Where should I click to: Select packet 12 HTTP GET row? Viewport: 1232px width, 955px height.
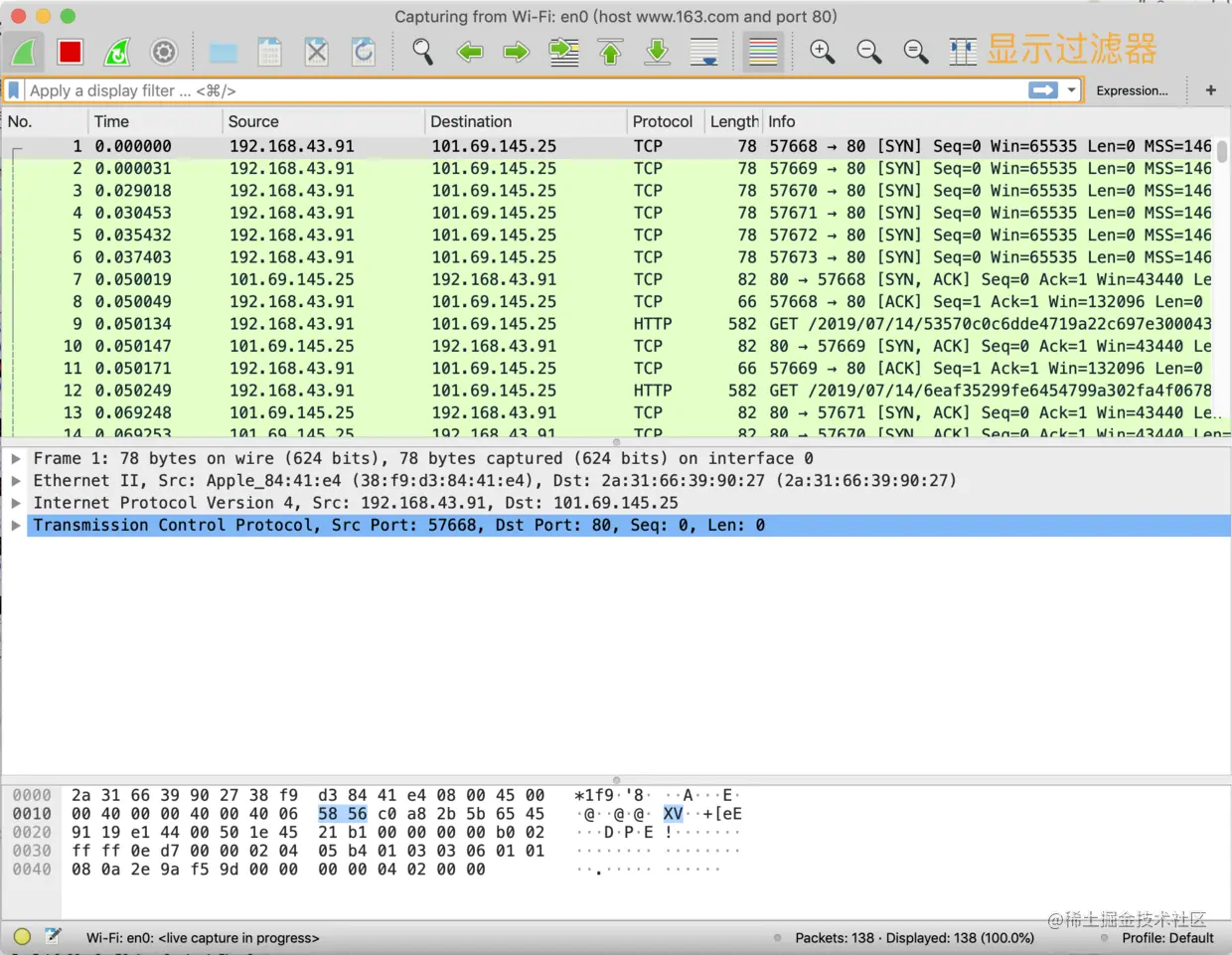608,391
